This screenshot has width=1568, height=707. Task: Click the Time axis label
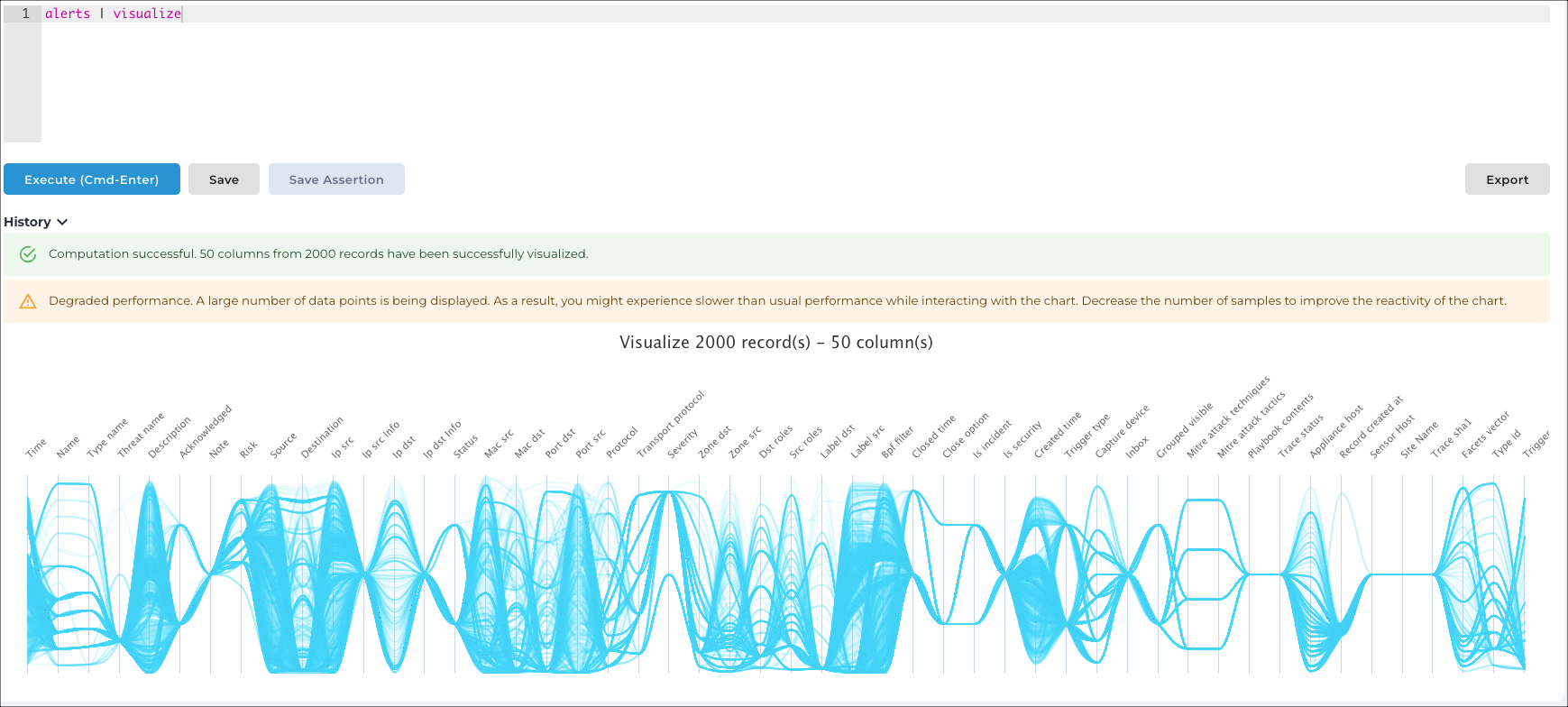click(36, 447)
